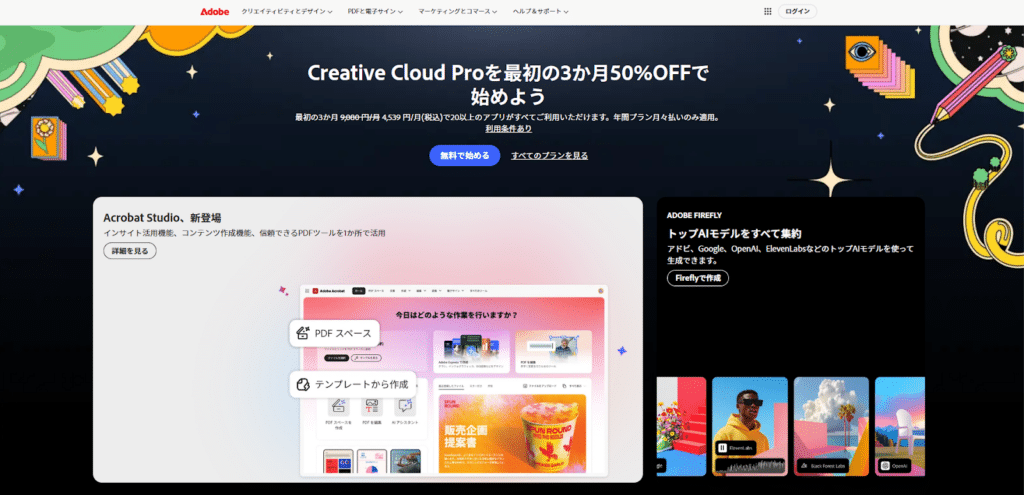Open the 利用条件あり terms link
This screenshot has height=495, width=1024.
(x=508, y=129)
